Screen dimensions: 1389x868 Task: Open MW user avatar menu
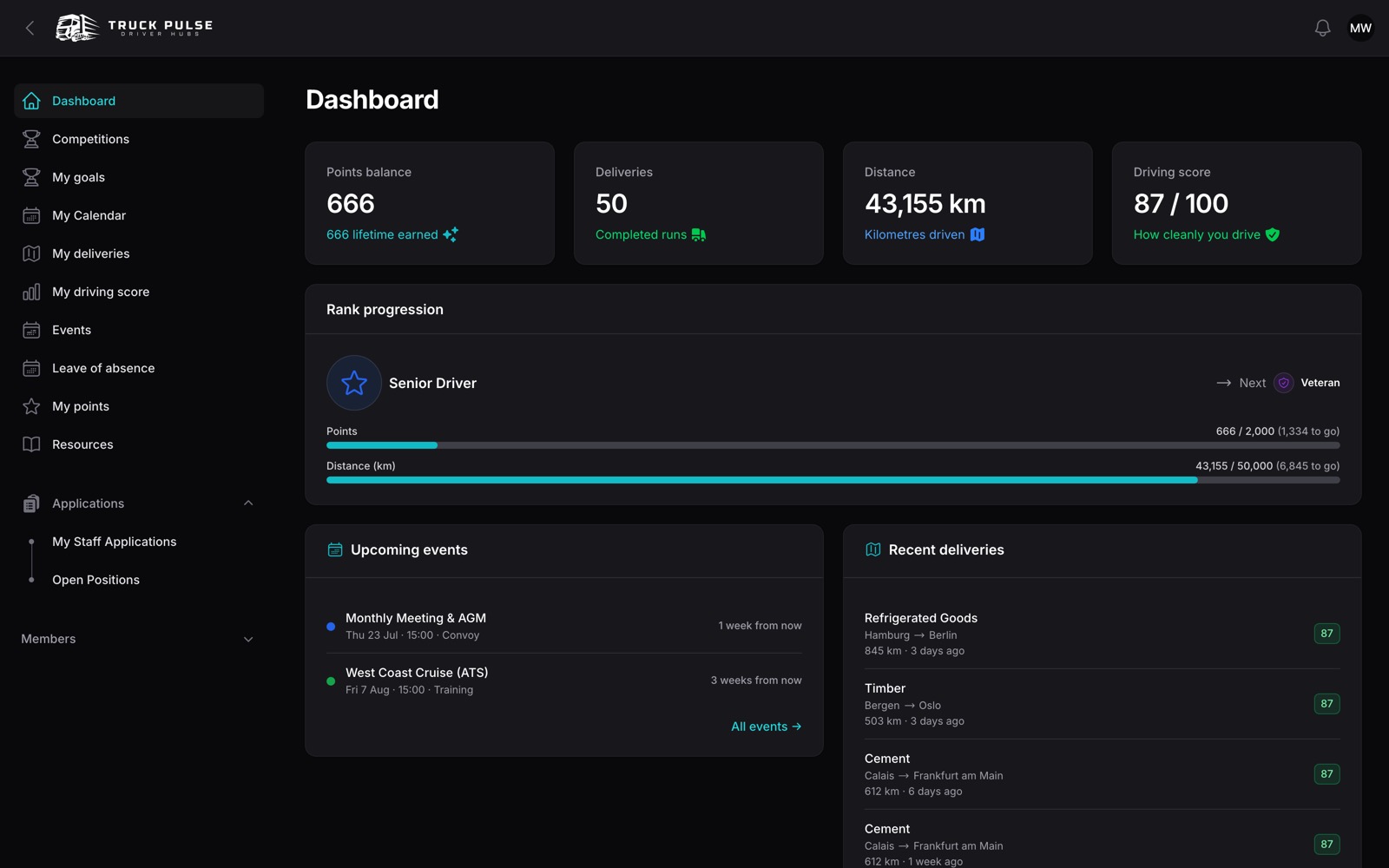point(1360,28)
